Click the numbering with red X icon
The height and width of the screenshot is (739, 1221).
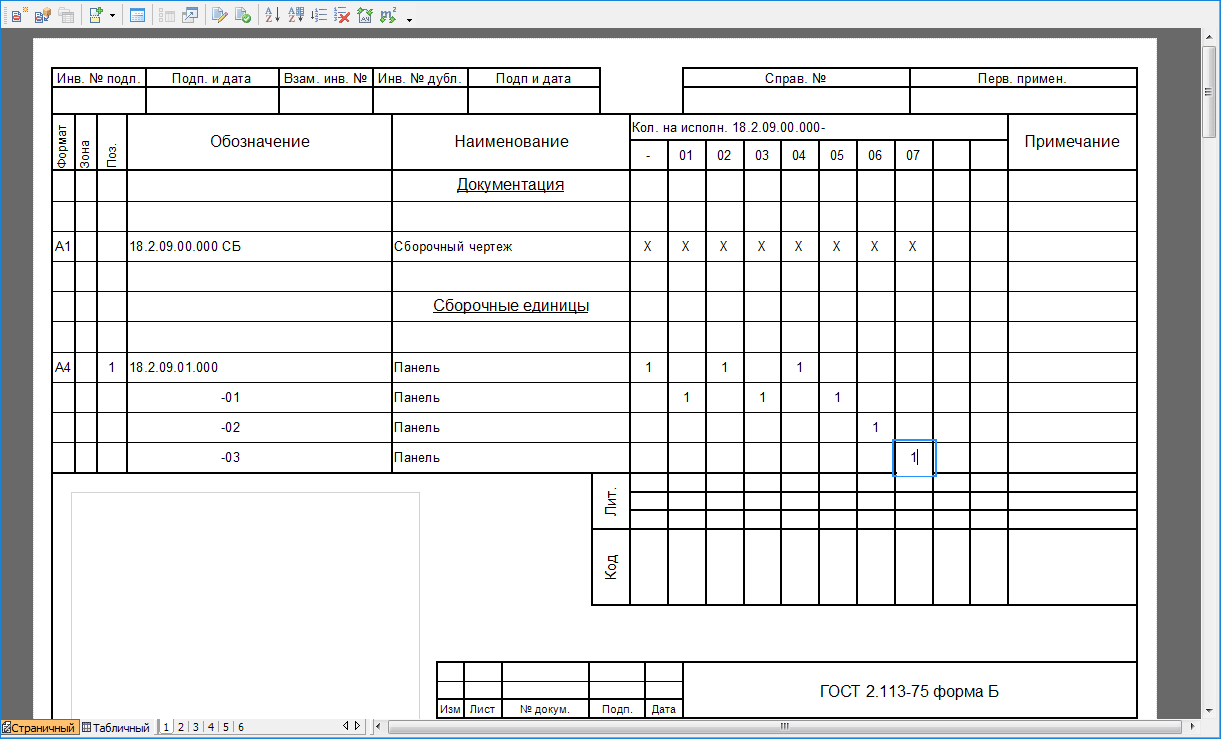pyautogui.click(x=342, y=15)
